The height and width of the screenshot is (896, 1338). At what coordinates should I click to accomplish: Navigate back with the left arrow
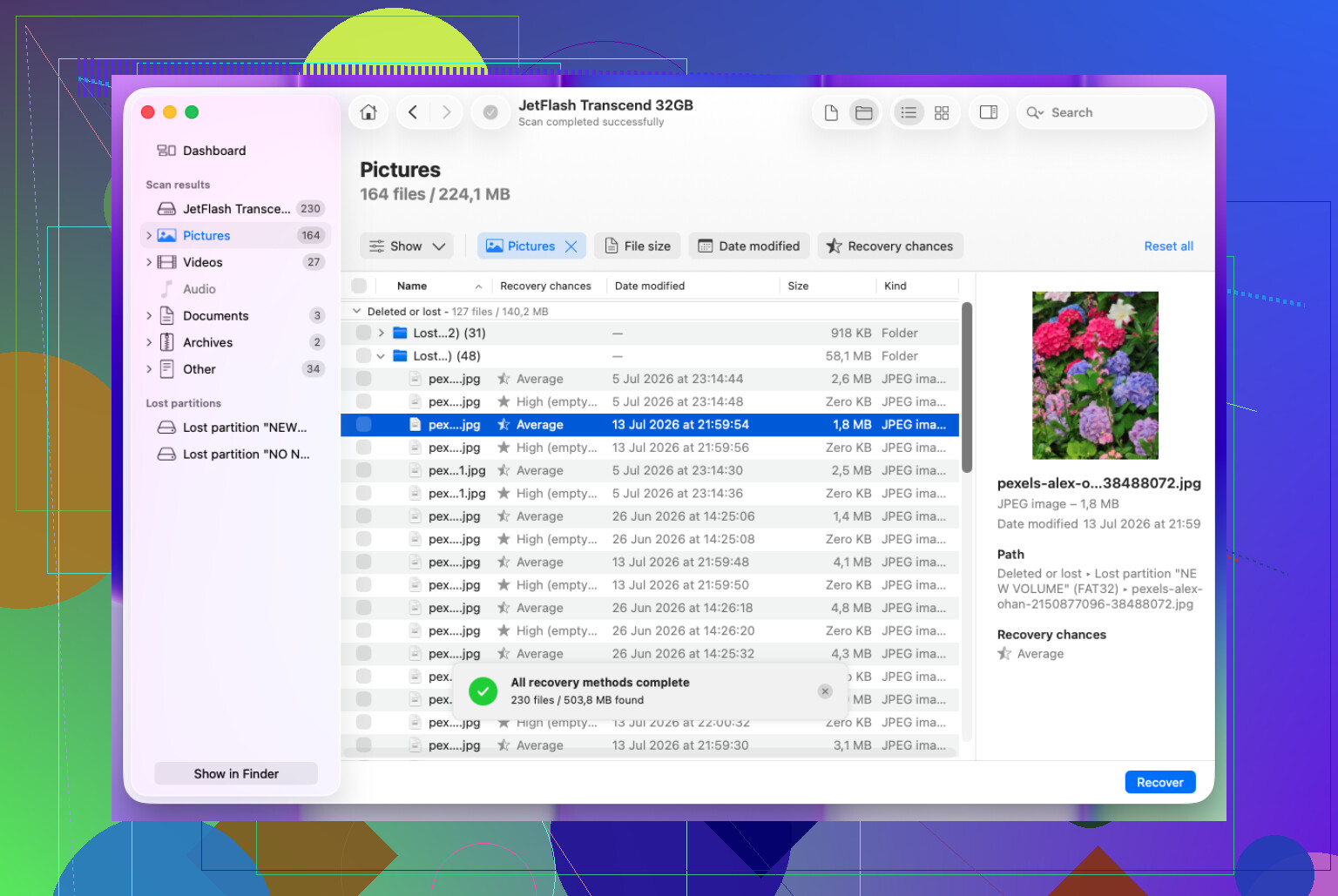[x=413, y=112]
